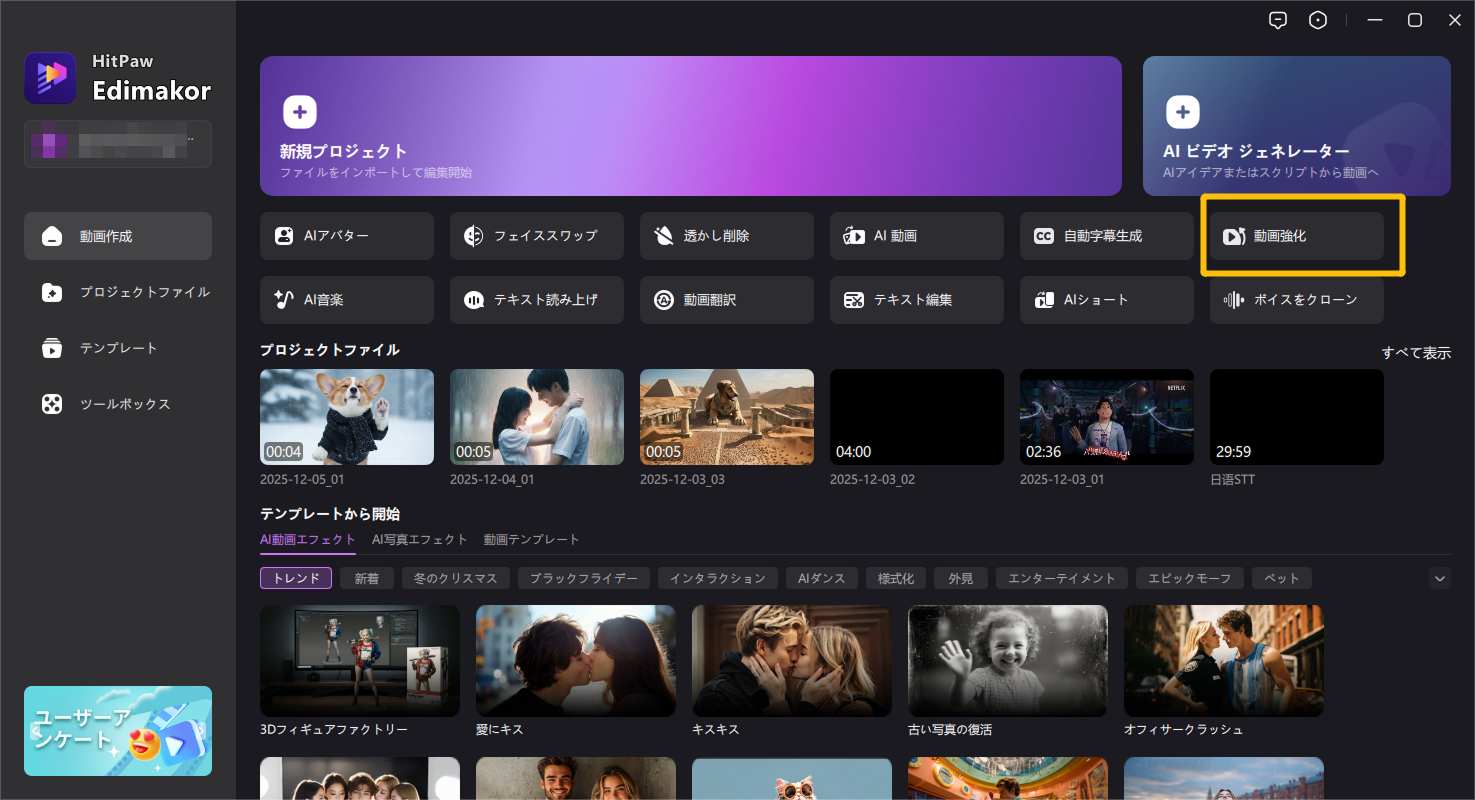Launch the フェイススワップ face swap tool
The height and width of the screenshot is (800, 1475).
click(536, 235)
